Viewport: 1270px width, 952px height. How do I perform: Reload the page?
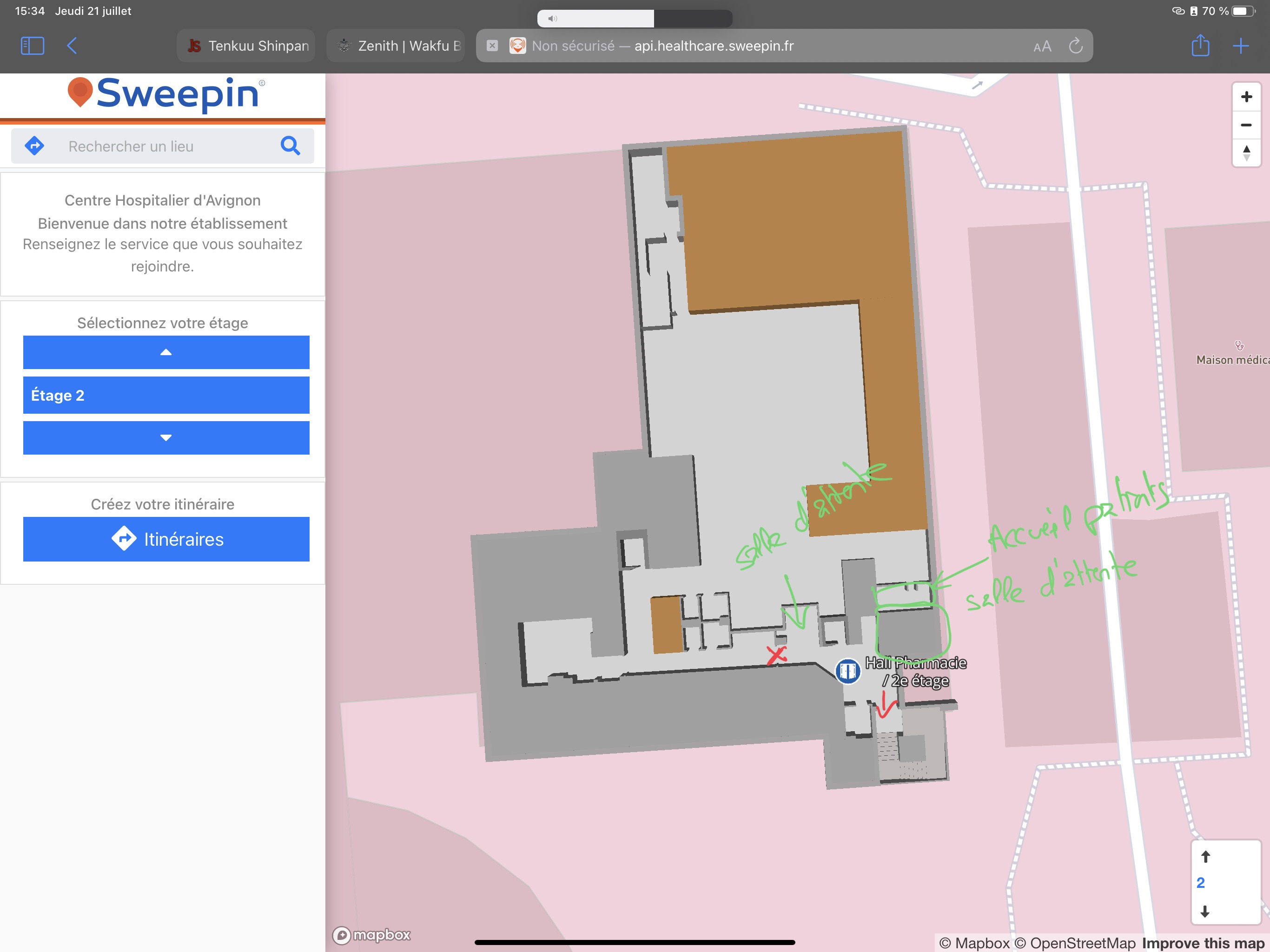click(x=1075, y=46)
